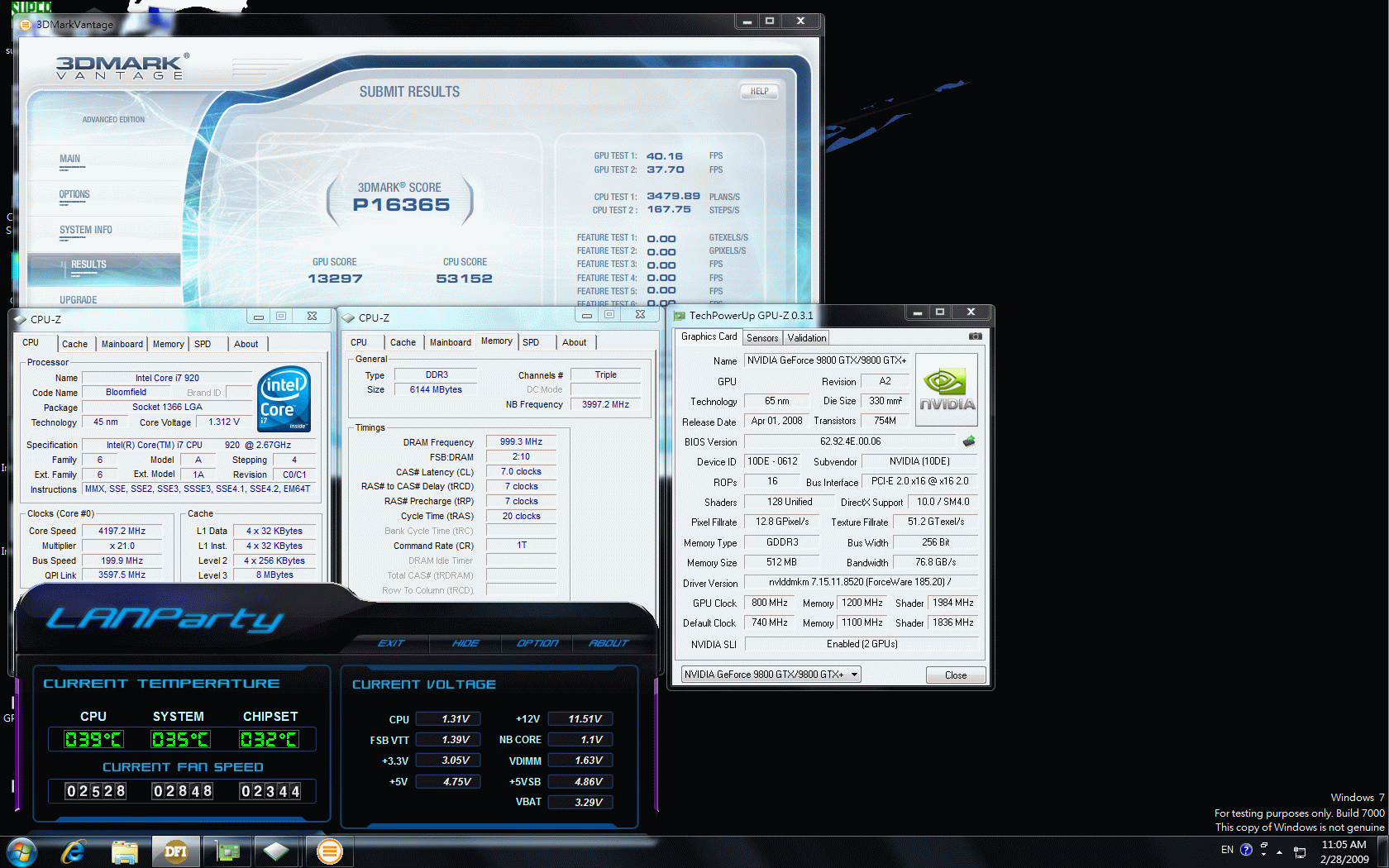This screenshot has height=868, width=1389.
Task: Open Windows Start orb
Action: tap(21, 851)
